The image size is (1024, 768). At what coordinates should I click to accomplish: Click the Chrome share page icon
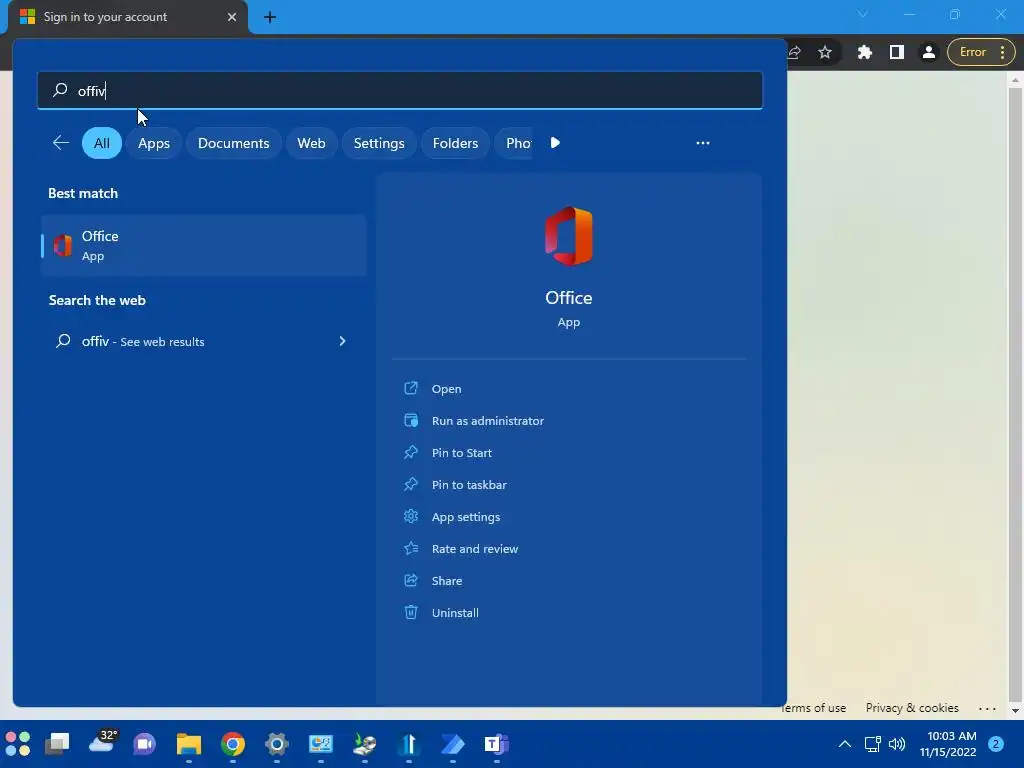click(794, 52)
